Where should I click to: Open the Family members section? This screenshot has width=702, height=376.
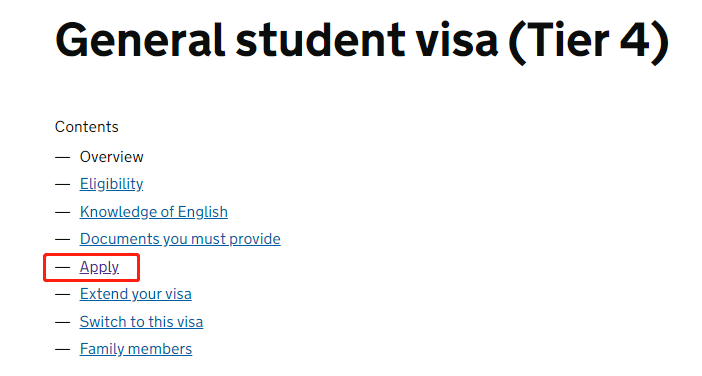pos(136,349)
